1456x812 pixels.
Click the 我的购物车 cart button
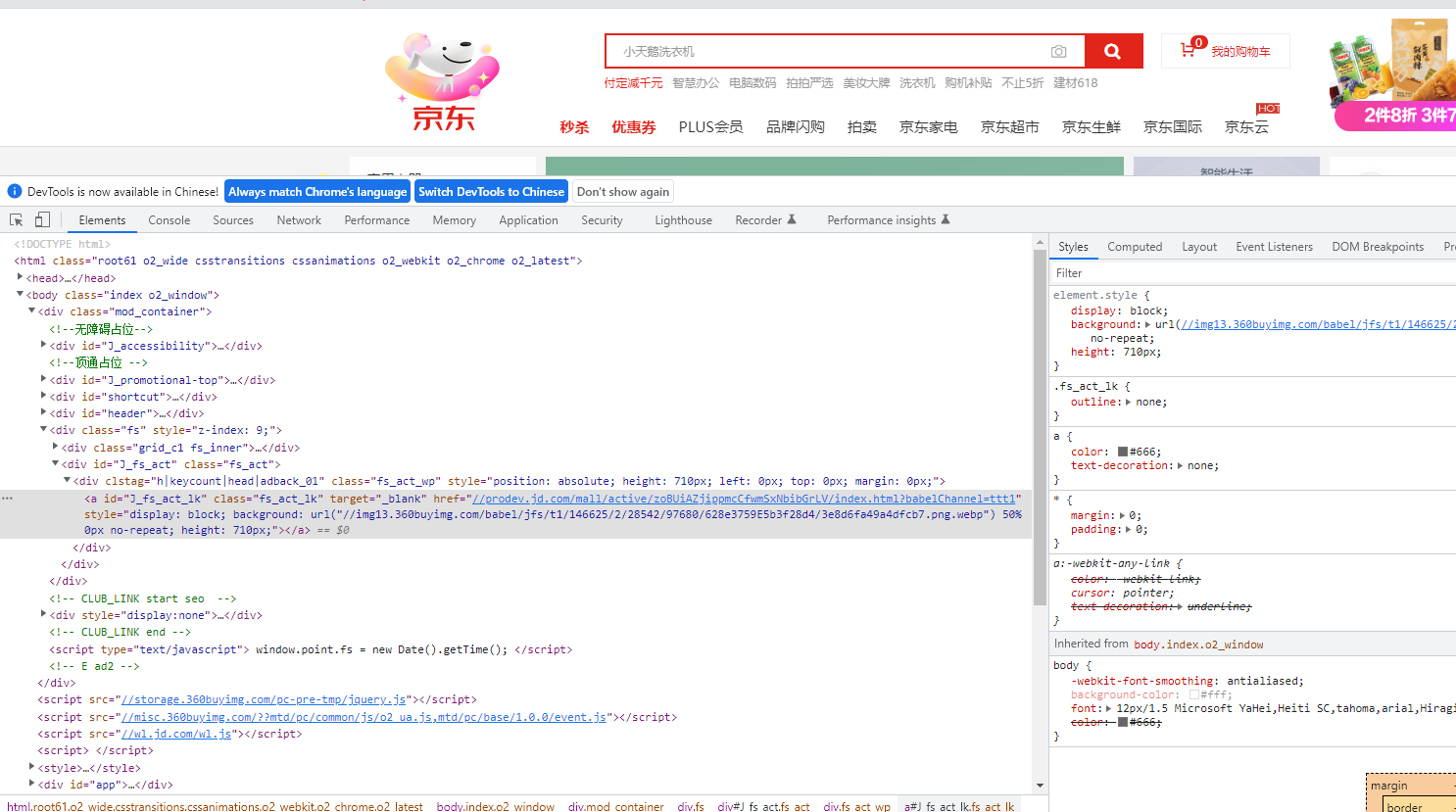coord(1226,51)
